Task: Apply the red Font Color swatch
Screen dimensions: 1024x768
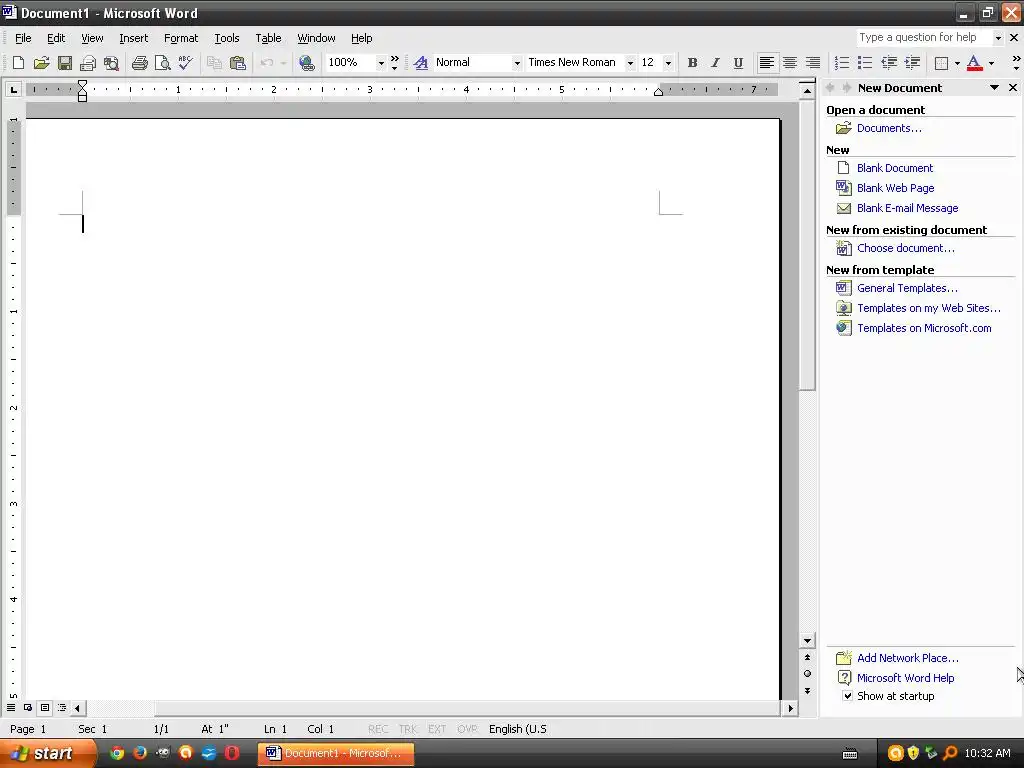Action: coord(974,63)
